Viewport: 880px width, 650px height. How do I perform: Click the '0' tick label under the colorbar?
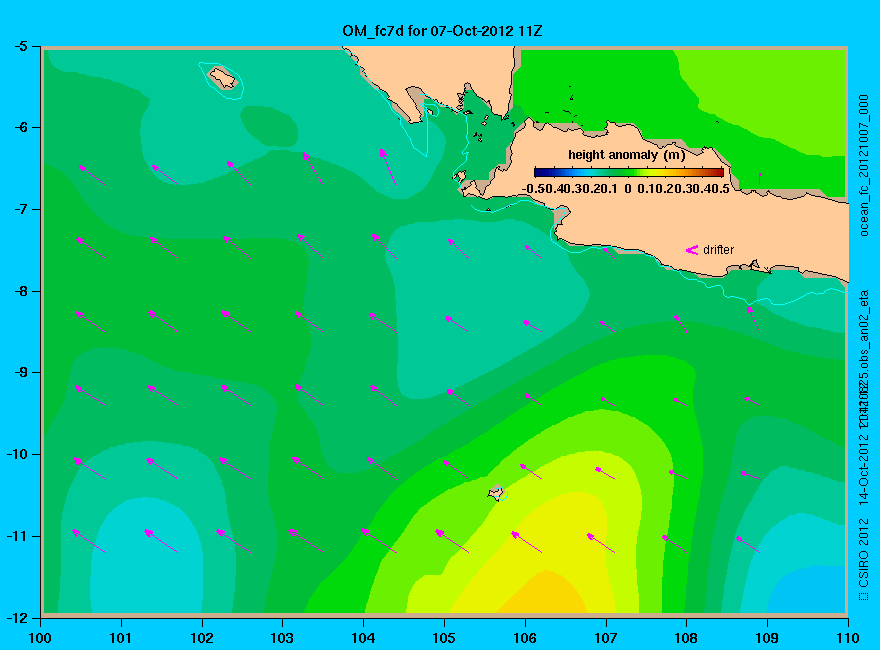point(627,189)
